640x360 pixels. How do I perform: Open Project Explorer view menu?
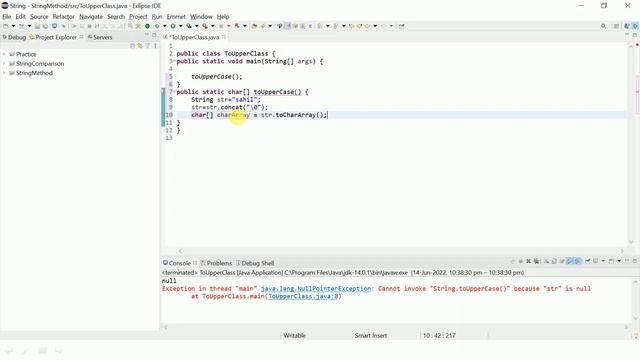(x=156, y=46)
